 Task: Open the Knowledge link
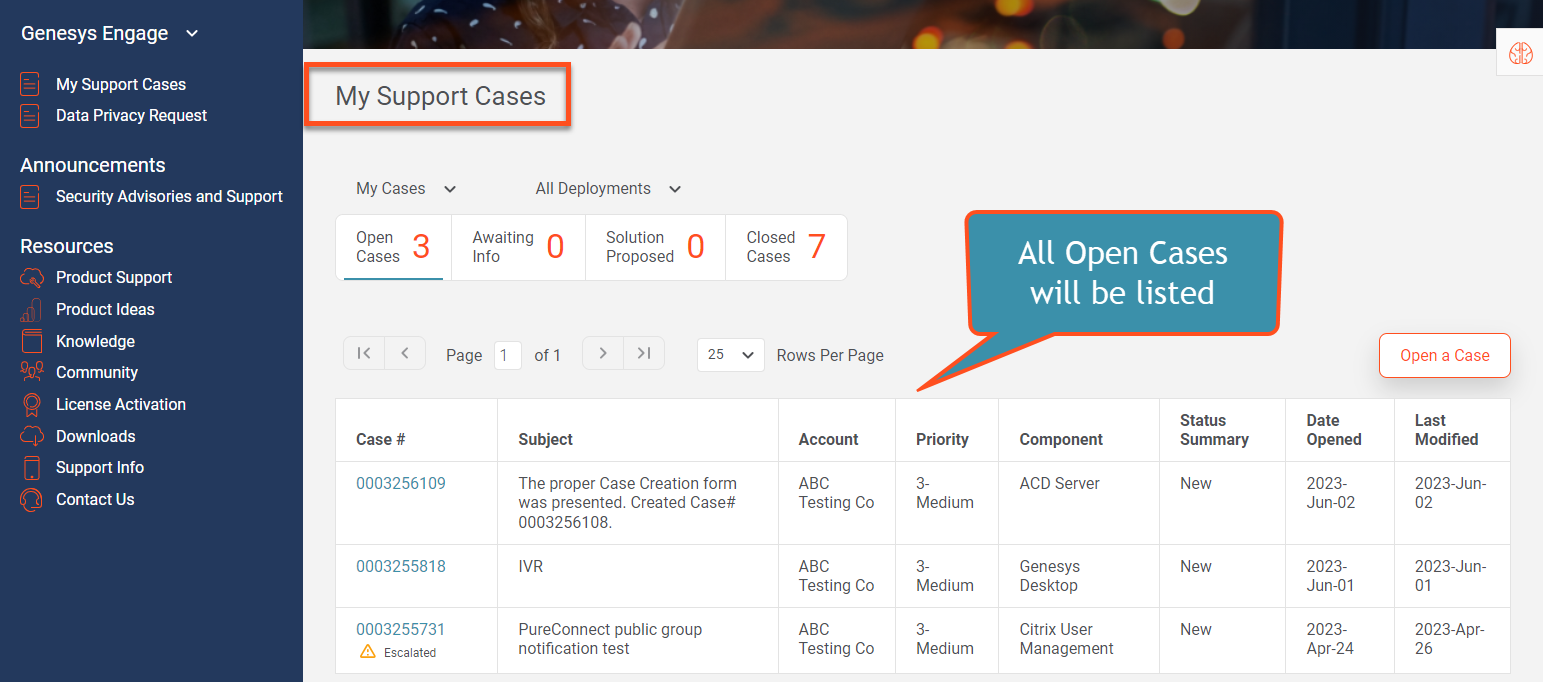[95, 341]
